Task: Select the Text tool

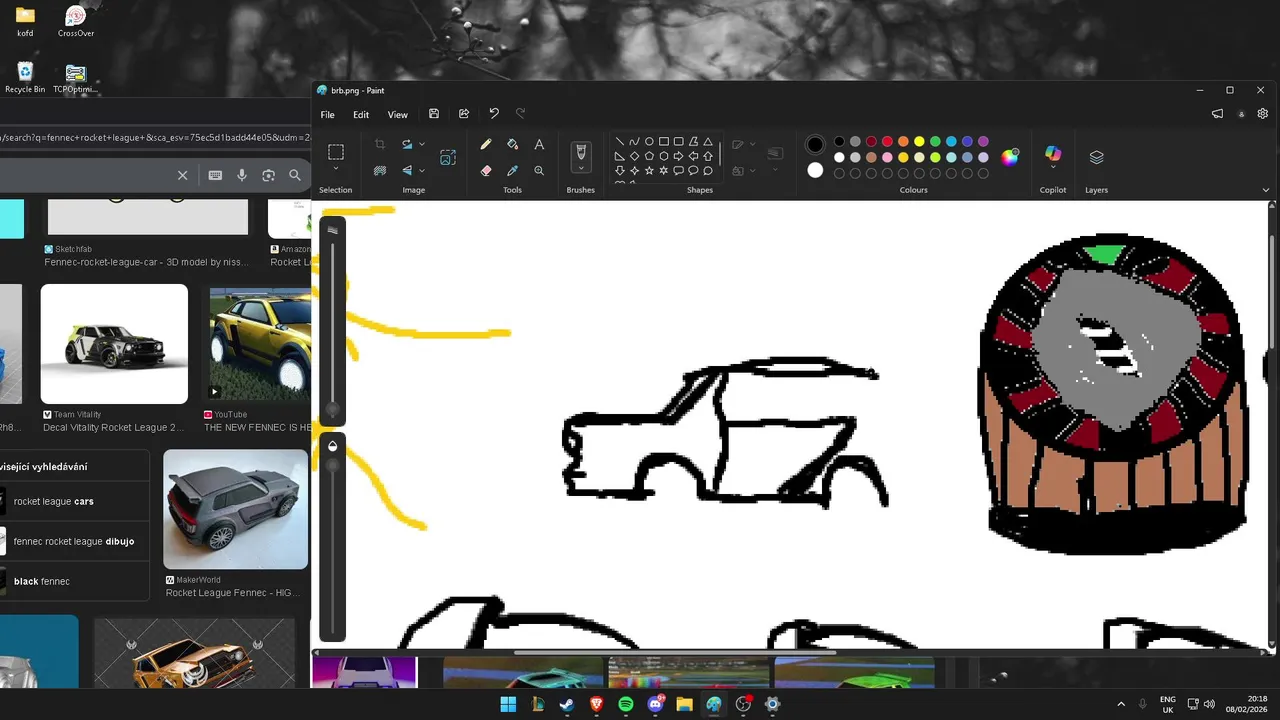Action: [539, 144]
